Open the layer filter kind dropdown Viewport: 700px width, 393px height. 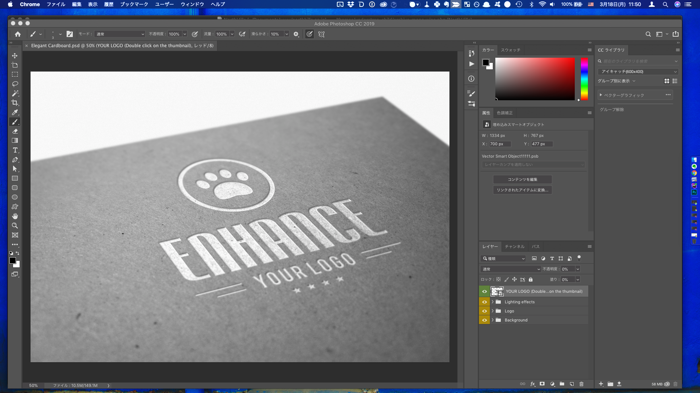coord(504,259)
